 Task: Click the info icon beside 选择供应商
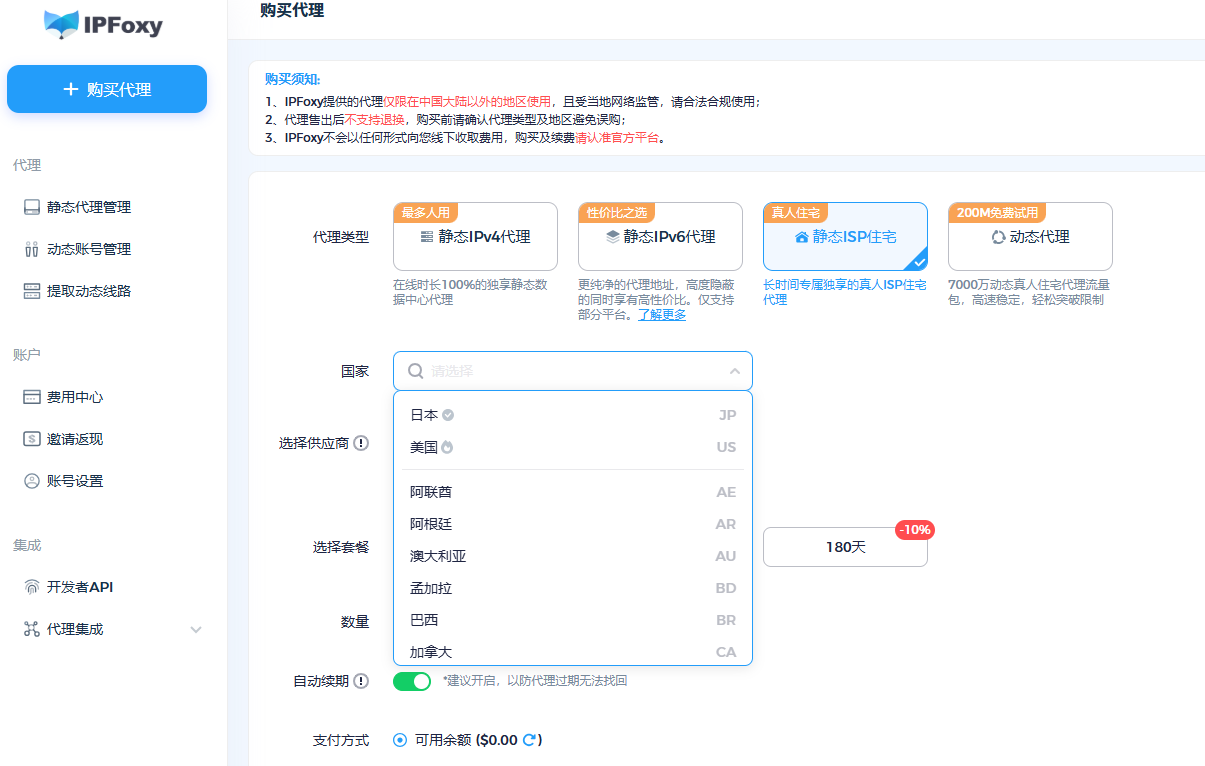pyautogui.click(x=361, y=443)
